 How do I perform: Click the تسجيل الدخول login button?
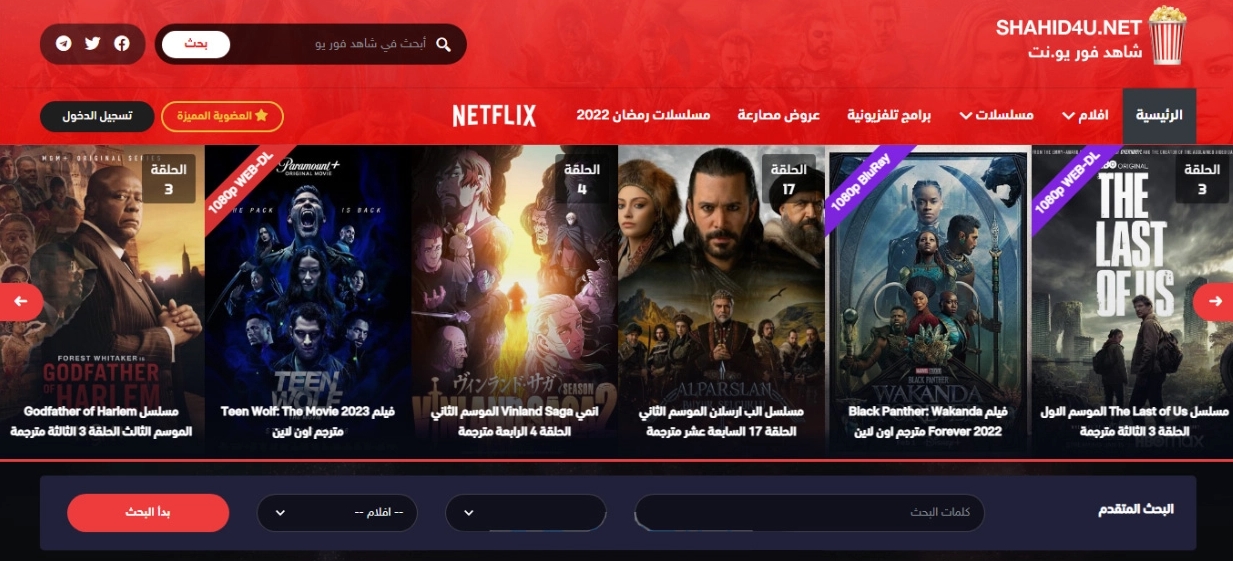click(97, 116)
